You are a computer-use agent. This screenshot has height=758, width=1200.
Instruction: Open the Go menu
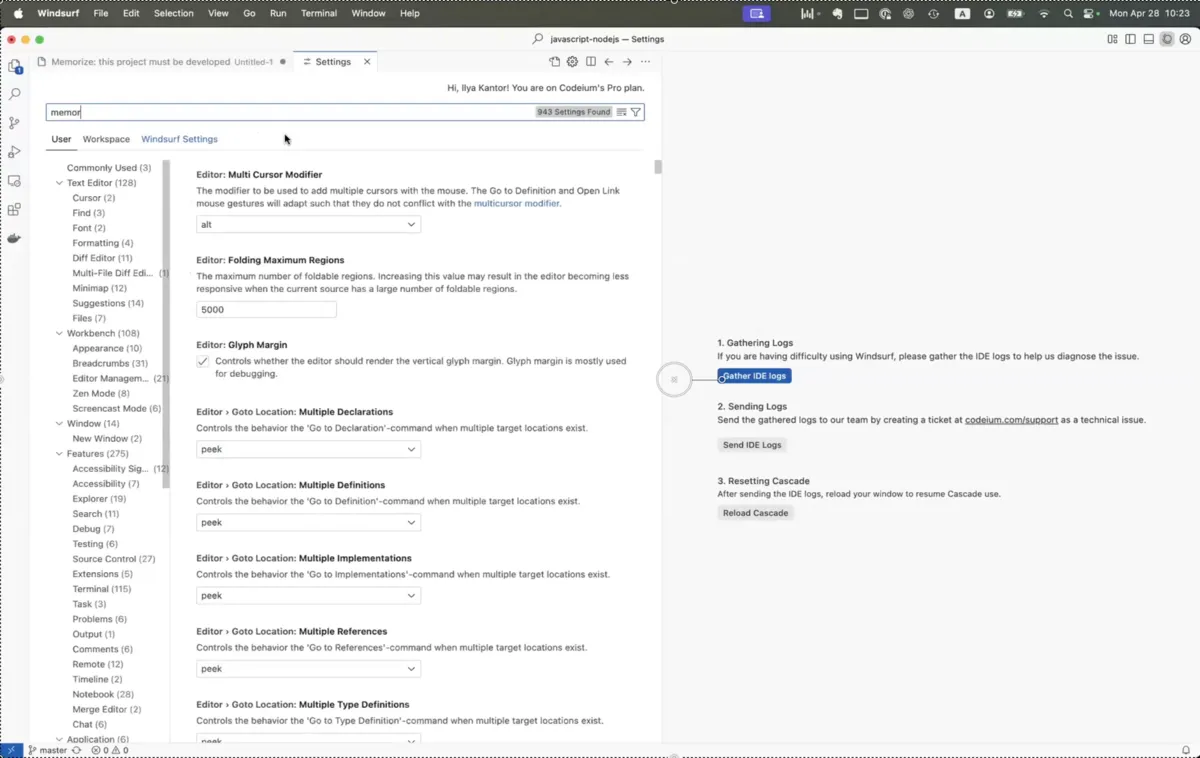(x=250, y=14)
